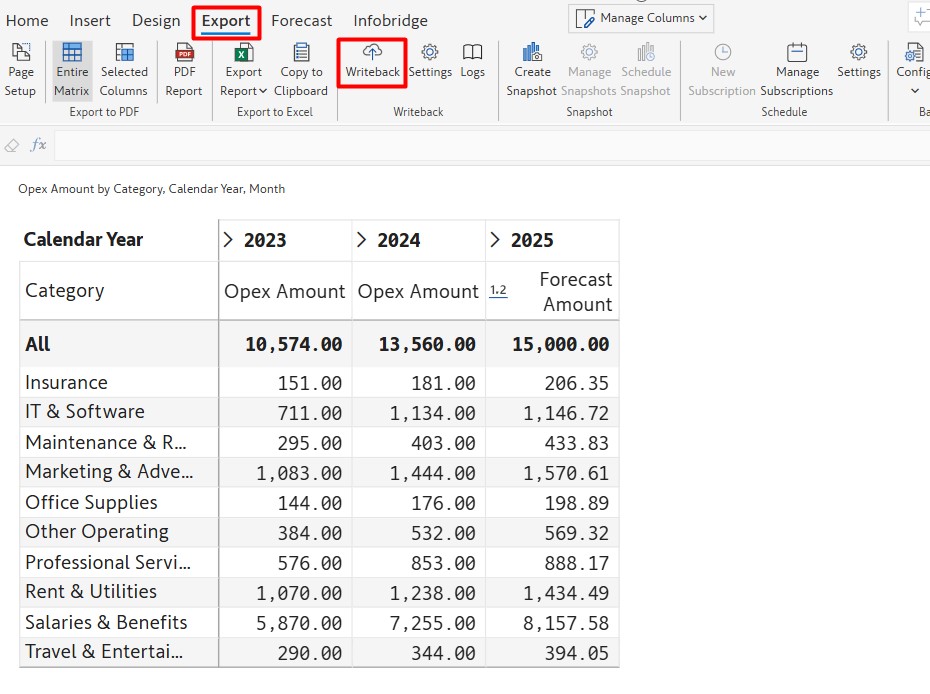Go to the Design tab
Screen dimensions: 930x694
click(156, 21)
